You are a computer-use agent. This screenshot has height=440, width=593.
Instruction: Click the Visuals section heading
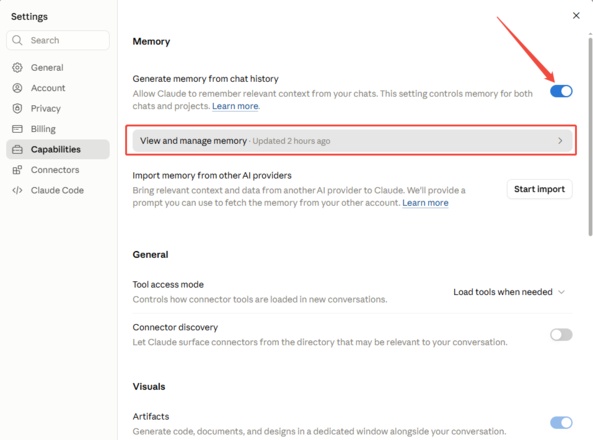[149, 387]
